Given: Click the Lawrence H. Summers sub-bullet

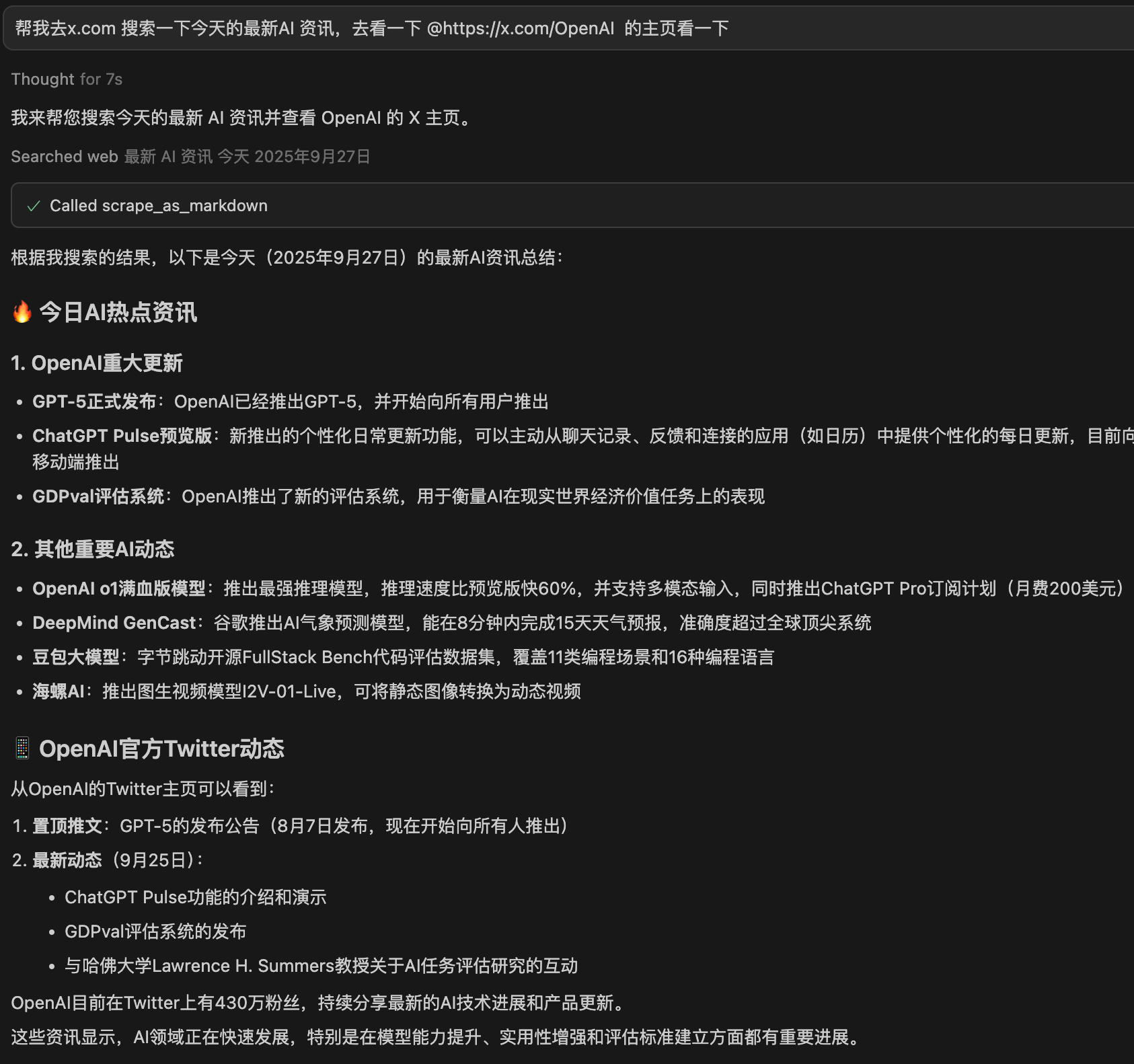Looking at the screenshot, I should pyautogui.click(x=322, y=966).
